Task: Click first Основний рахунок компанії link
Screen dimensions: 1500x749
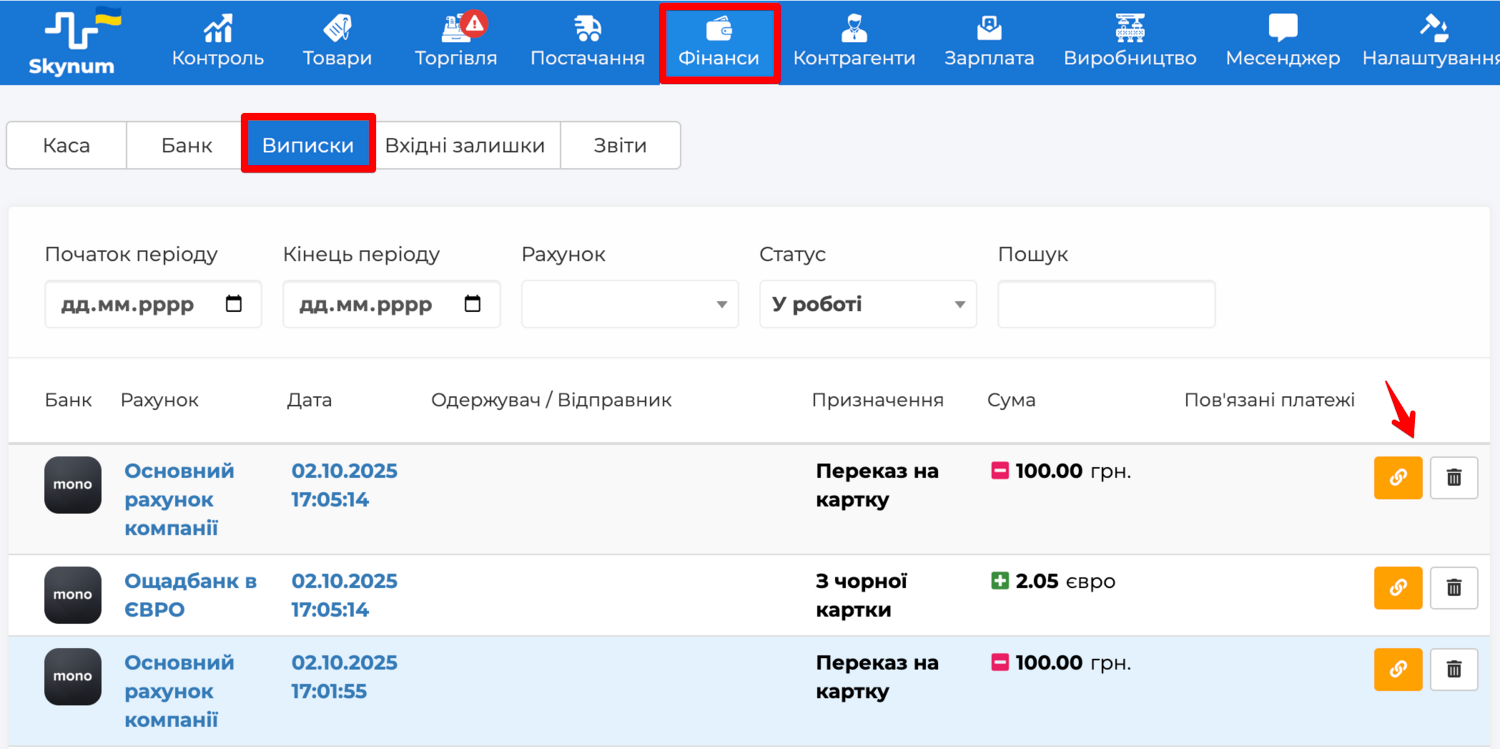Action: point(179,499)
